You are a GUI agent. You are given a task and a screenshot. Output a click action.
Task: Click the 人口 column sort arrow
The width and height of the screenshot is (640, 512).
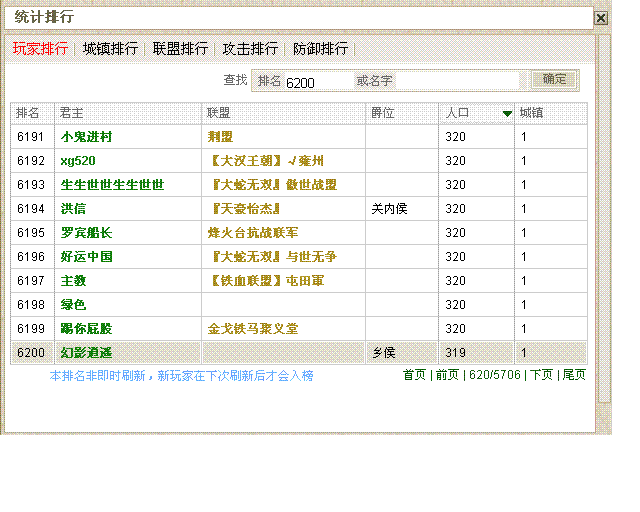(507, 114)
